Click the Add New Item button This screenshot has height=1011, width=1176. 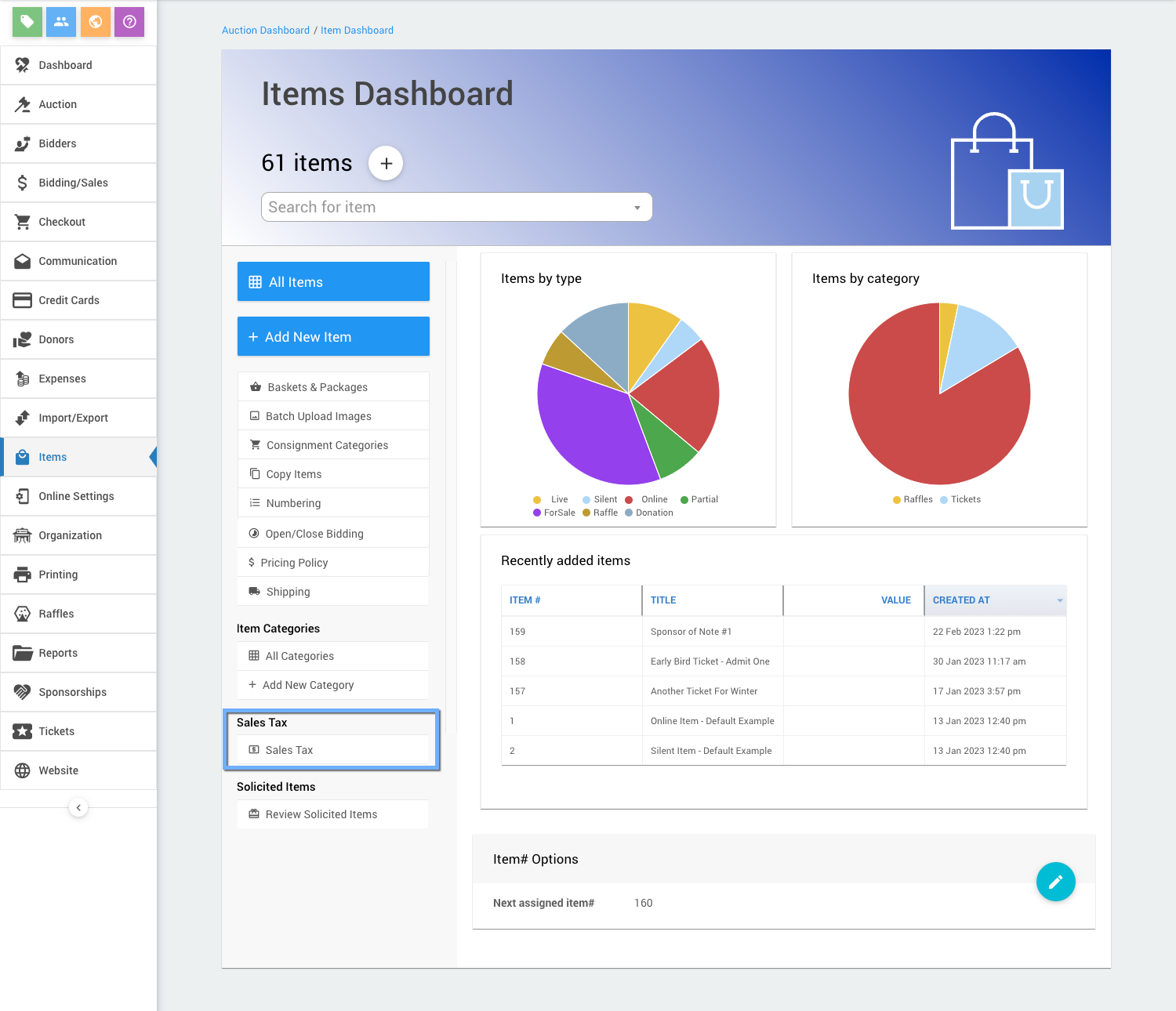[x=333, y=337]
